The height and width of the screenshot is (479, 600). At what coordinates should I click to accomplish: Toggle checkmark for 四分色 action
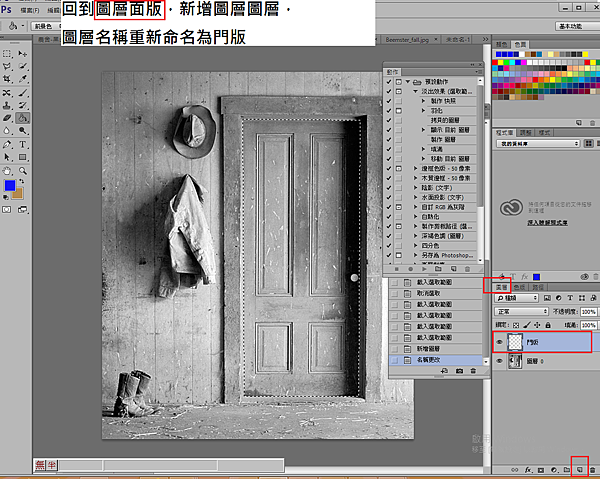coord(389,246)
